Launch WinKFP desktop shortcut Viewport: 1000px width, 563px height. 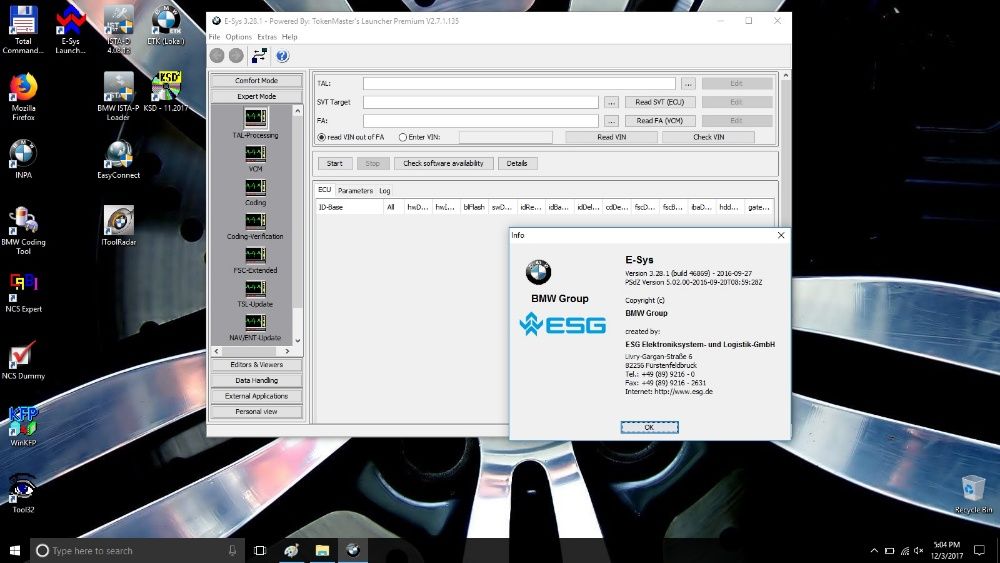(23, 427)
